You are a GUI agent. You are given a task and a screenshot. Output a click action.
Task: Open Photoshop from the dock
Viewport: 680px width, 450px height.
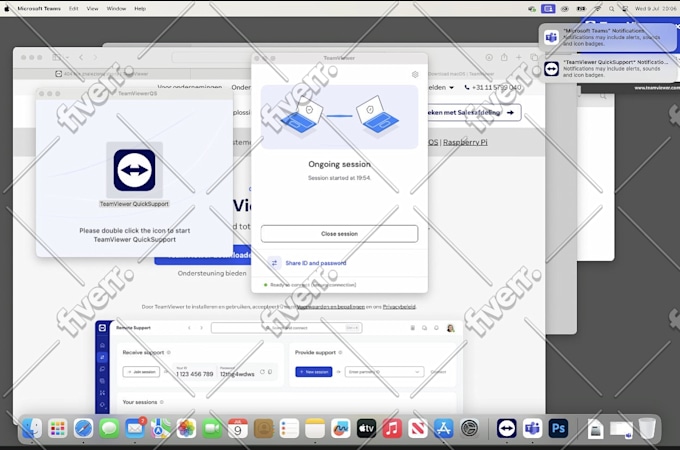(558, 429)
